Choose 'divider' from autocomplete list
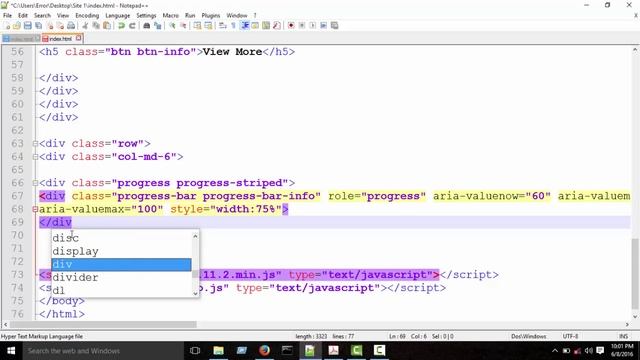Screen dimensions: 640x360 coord(121,278)
